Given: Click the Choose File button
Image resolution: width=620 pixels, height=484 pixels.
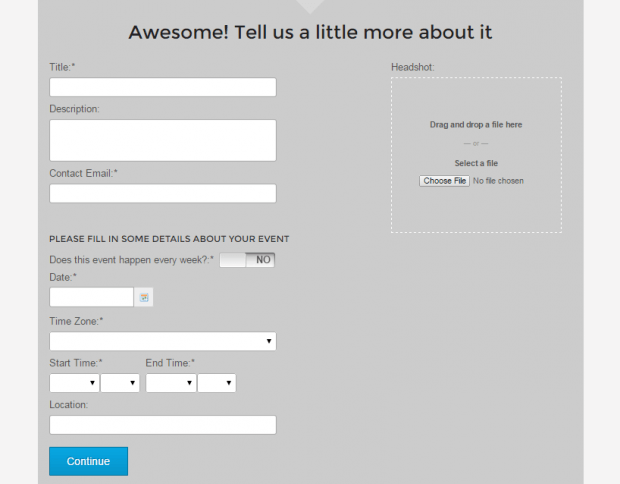Looking at the screenshot, I should [x=444, y=181].
